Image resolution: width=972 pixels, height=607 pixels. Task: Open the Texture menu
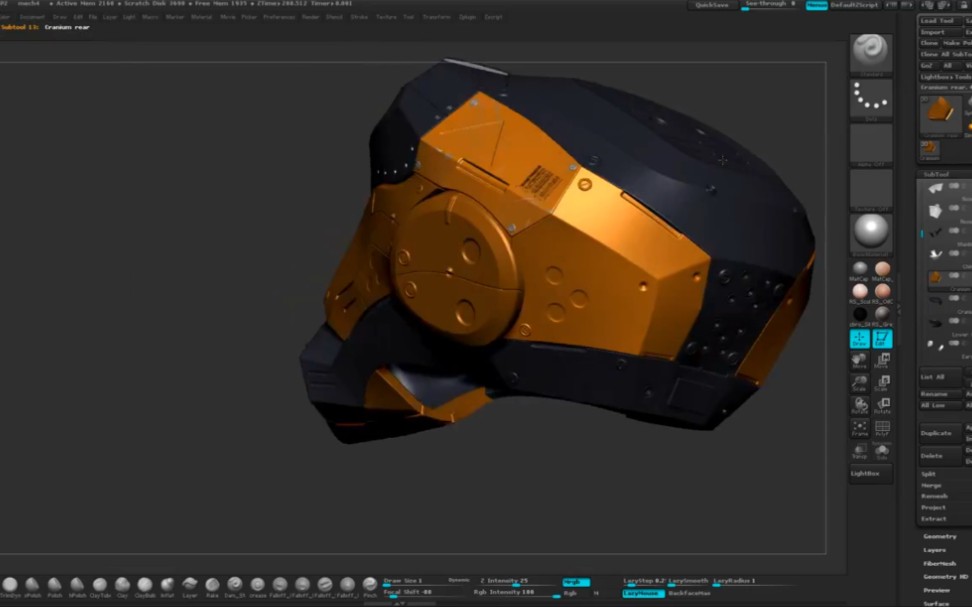click(386, 17)
